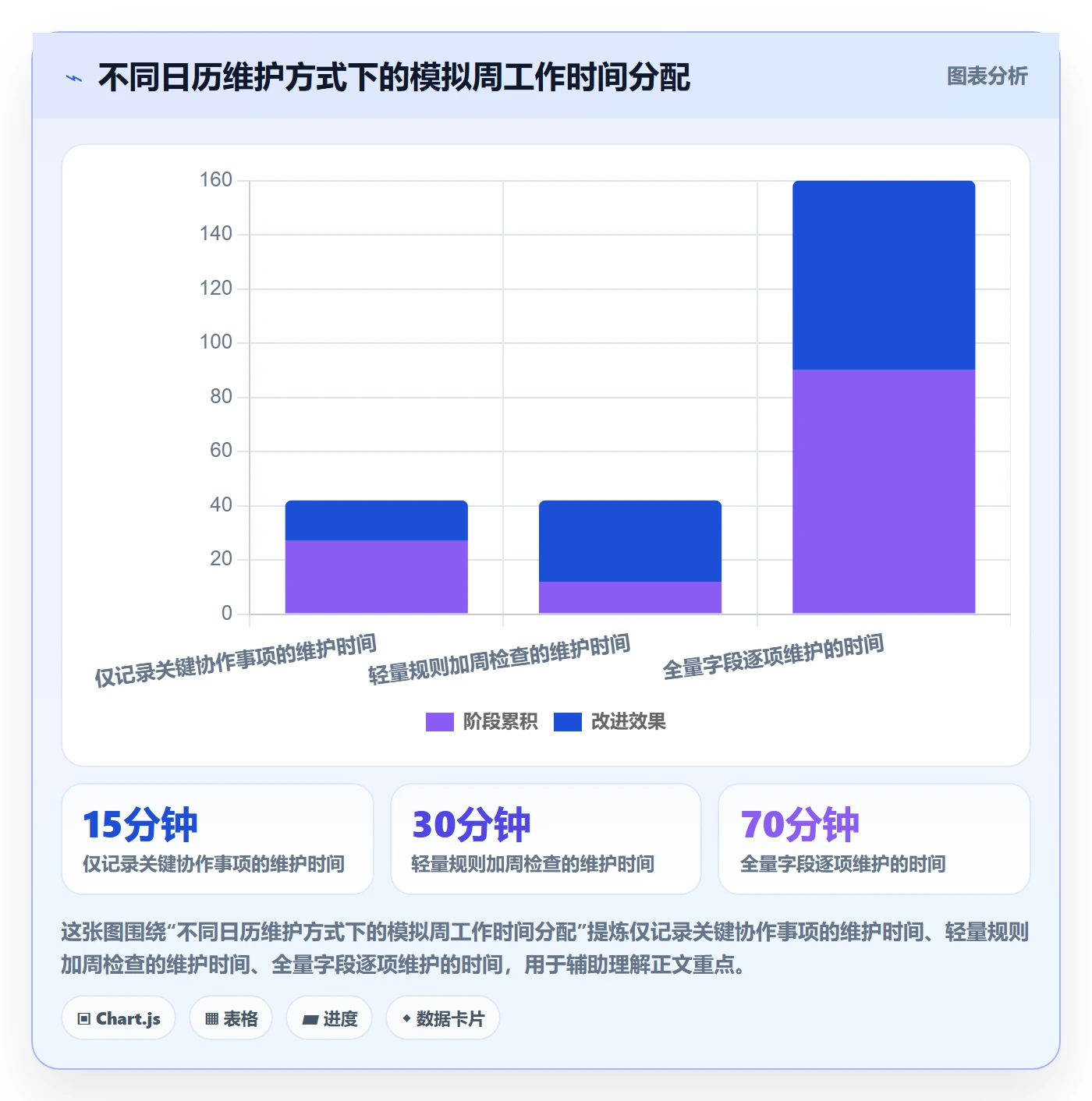Click the 160 tick on the y-axis
This screenshot has width=1092, height=1101.
(216, 180)
